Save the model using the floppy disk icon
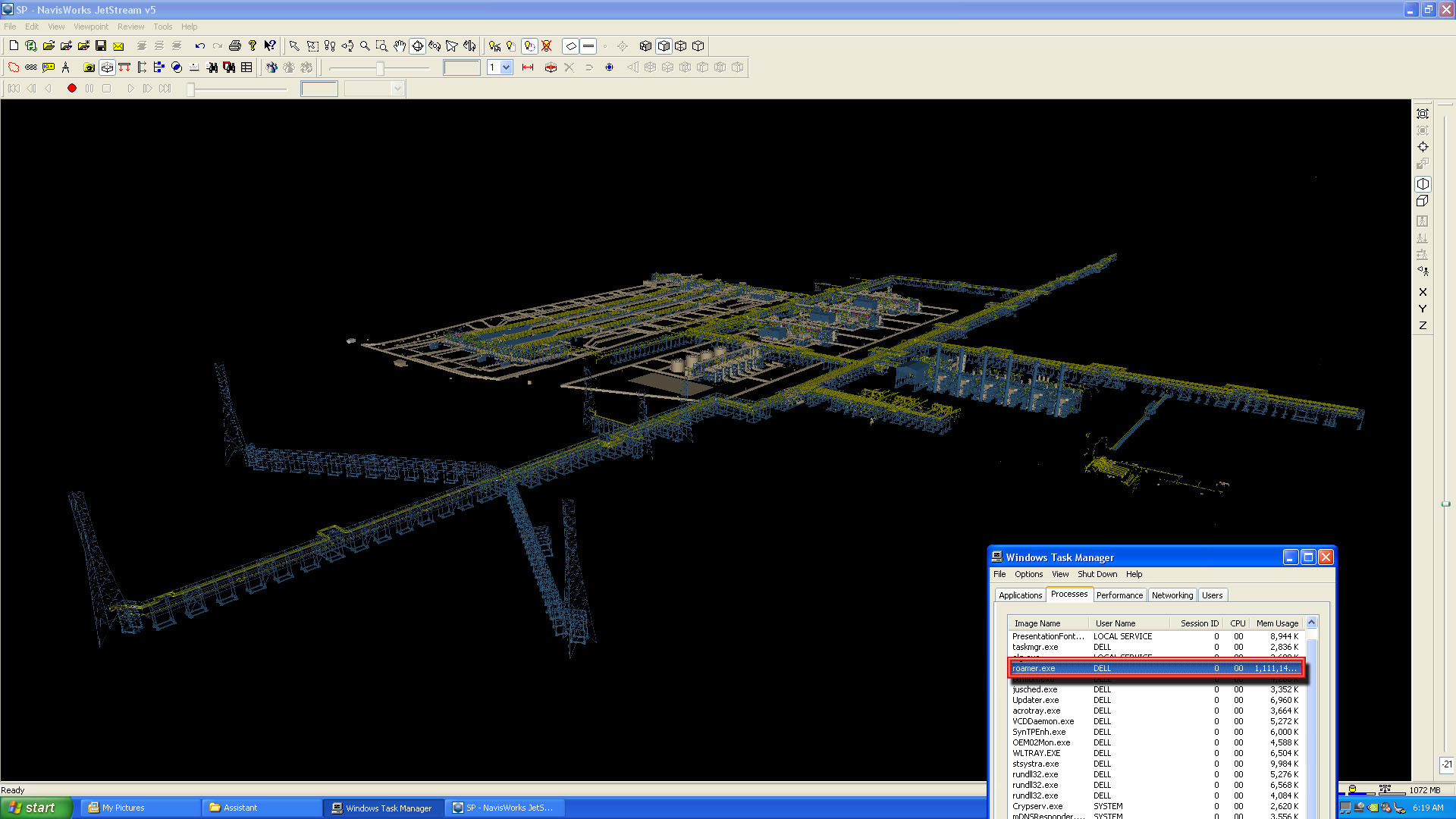Screen dimensions: 1456x819 coord(101,46)
